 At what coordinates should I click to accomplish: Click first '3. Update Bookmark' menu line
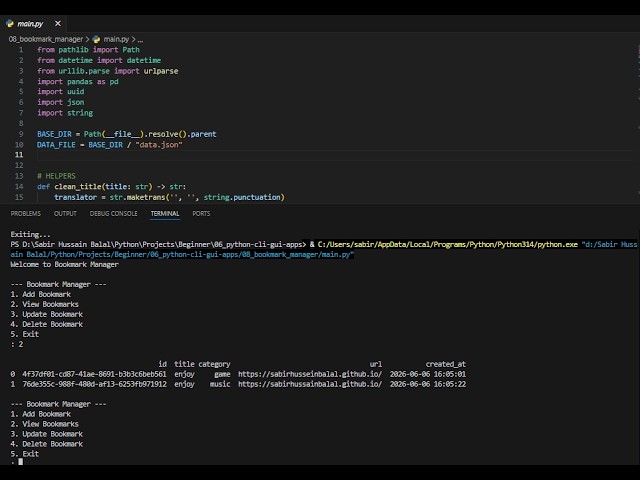47,314
